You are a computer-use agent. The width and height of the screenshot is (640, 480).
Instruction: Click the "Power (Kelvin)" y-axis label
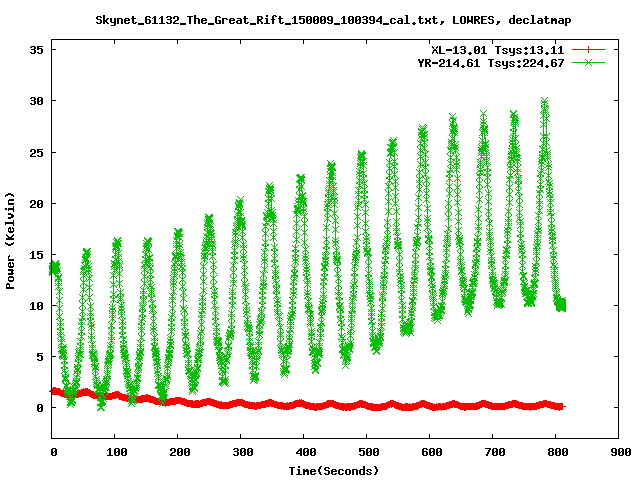pos(11,241)
